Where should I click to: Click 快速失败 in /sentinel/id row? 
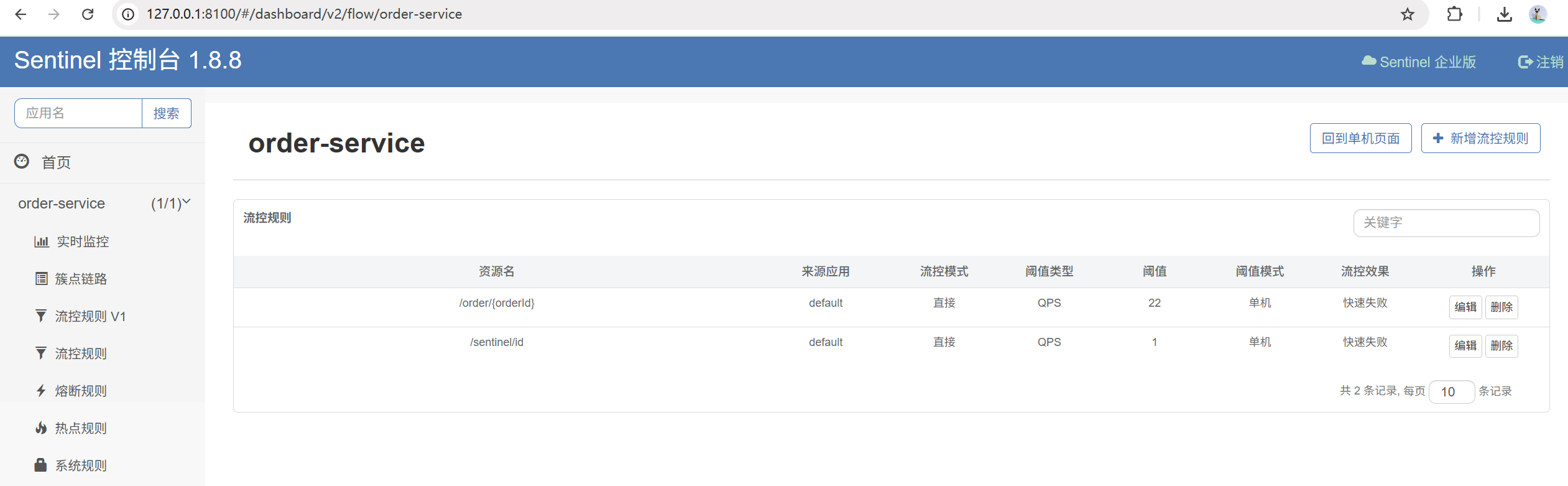1365,342
